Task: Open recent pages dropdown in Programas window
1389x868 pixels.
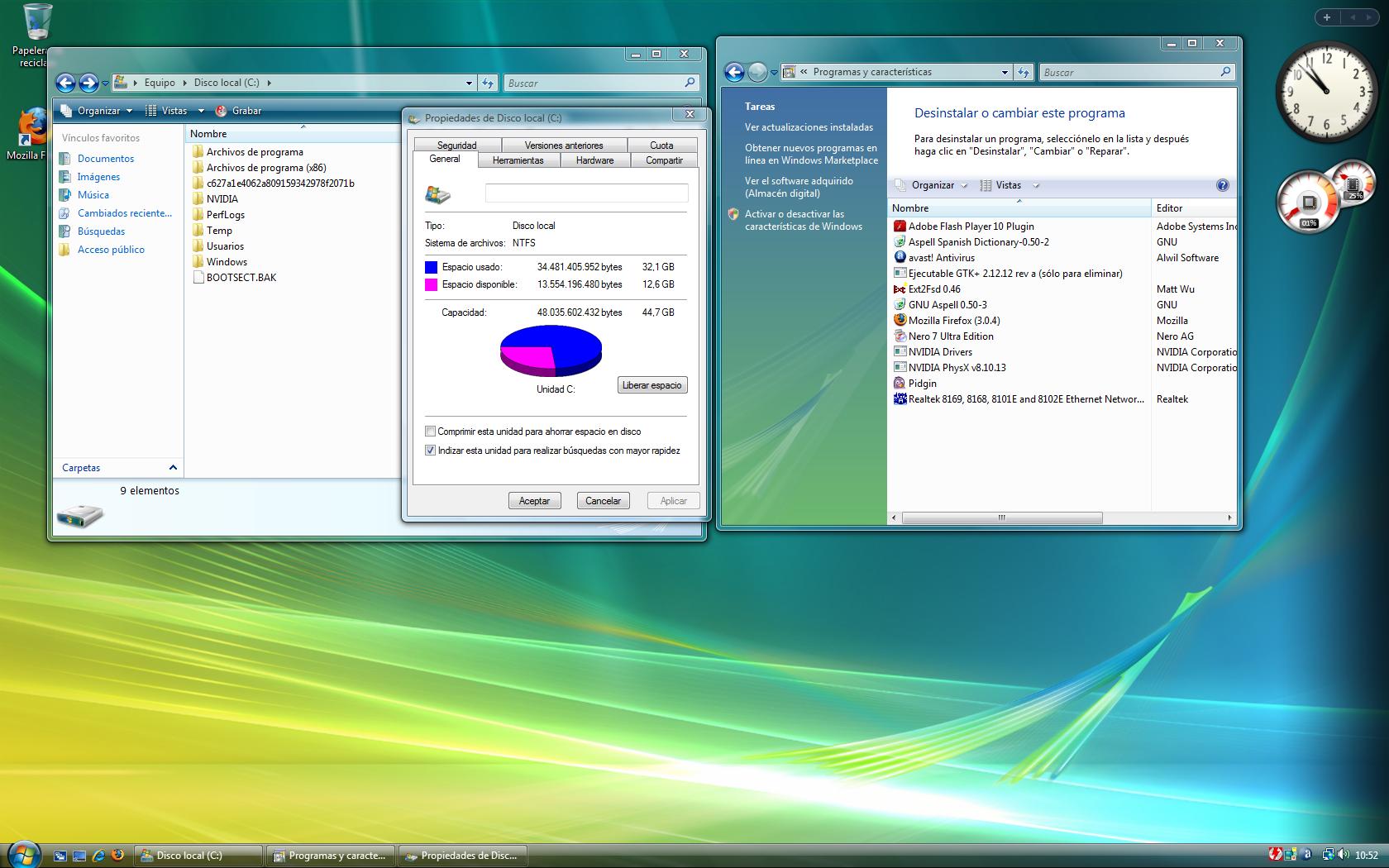Action: [774, 72]
